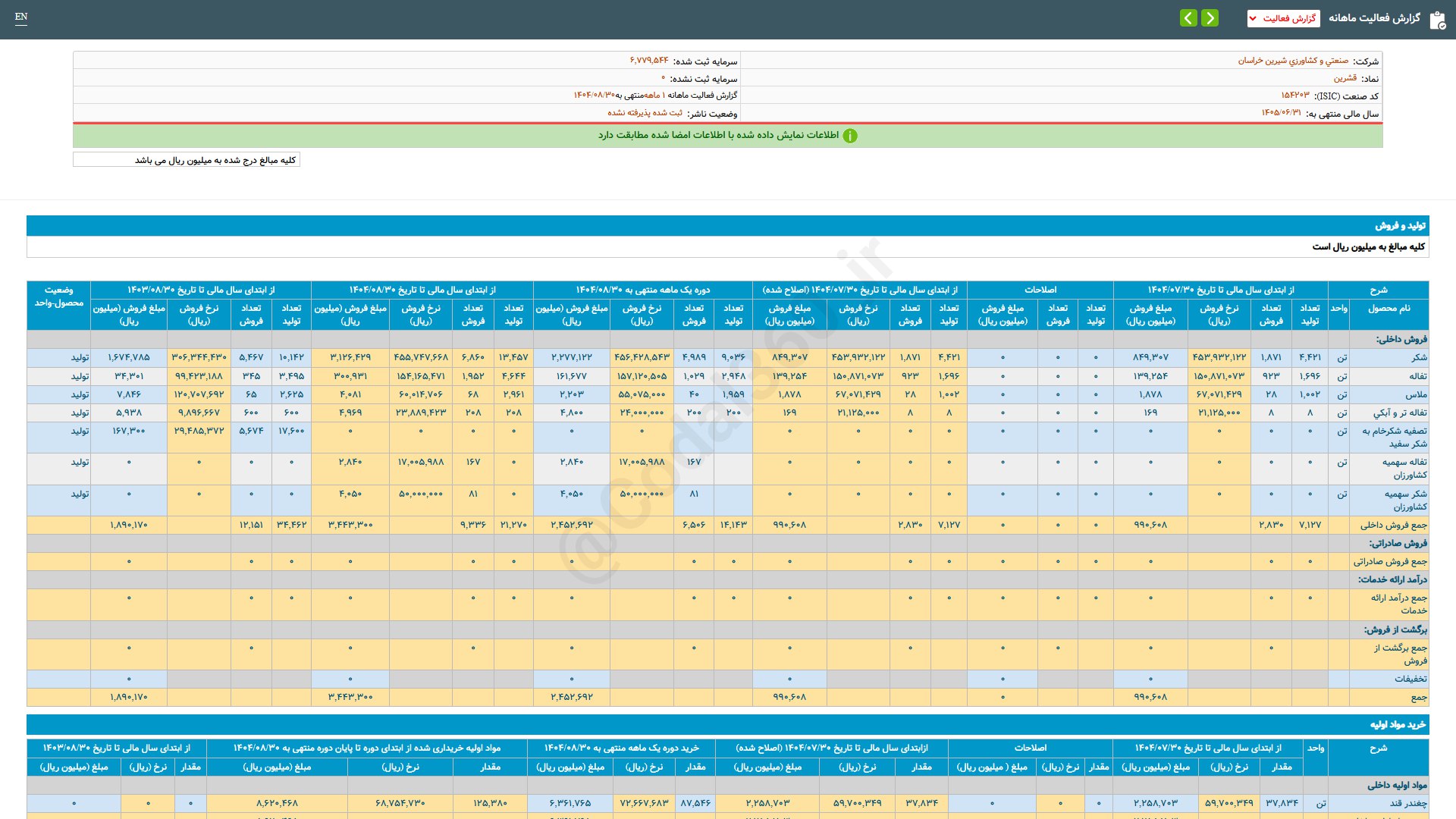
Task: Click the نام محصول column header
Action: pyautogui.click(x=1389, y=309)
